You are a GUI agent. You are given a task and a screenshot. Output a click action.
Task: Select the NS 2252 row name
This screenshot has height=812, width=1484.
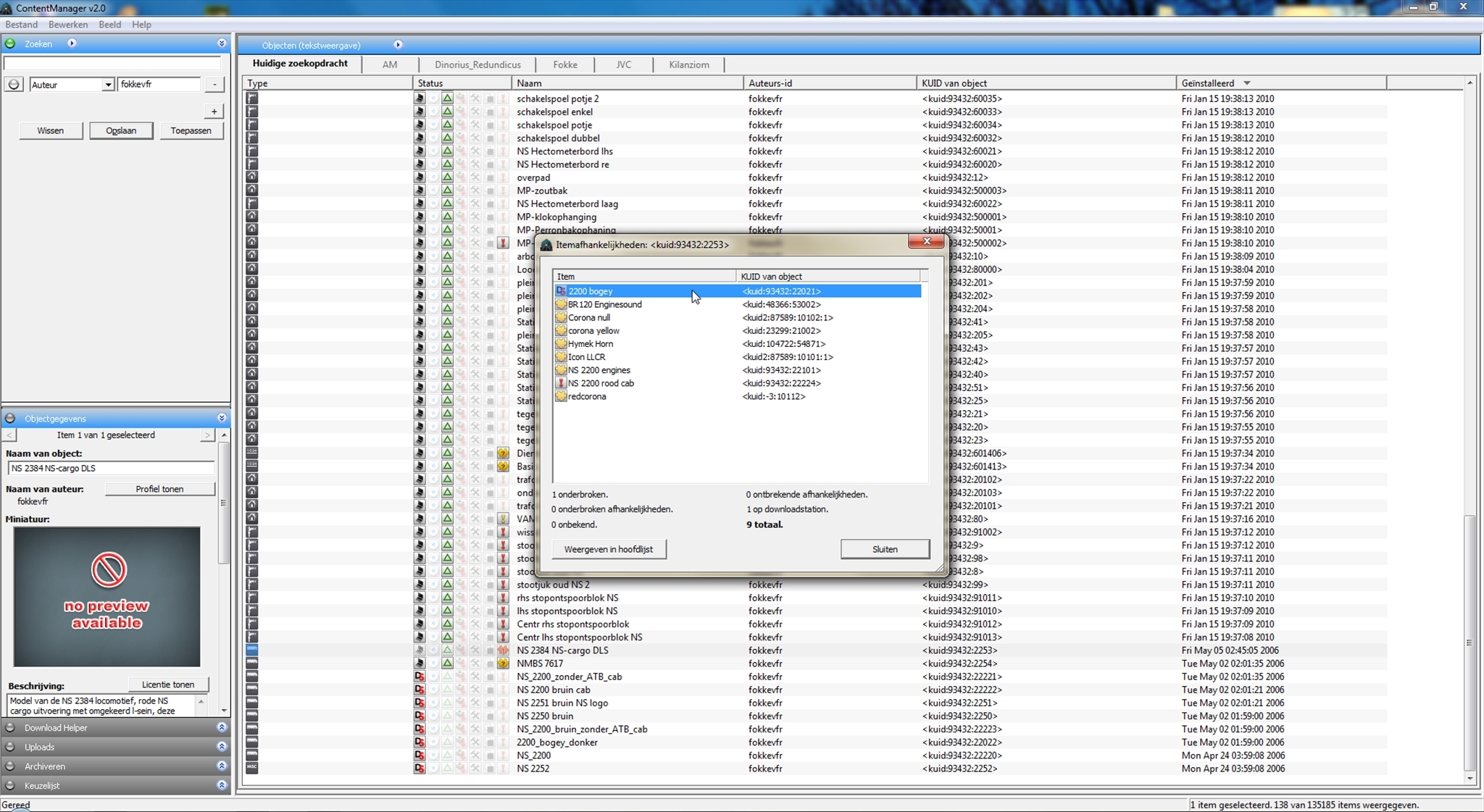[533, 769]
